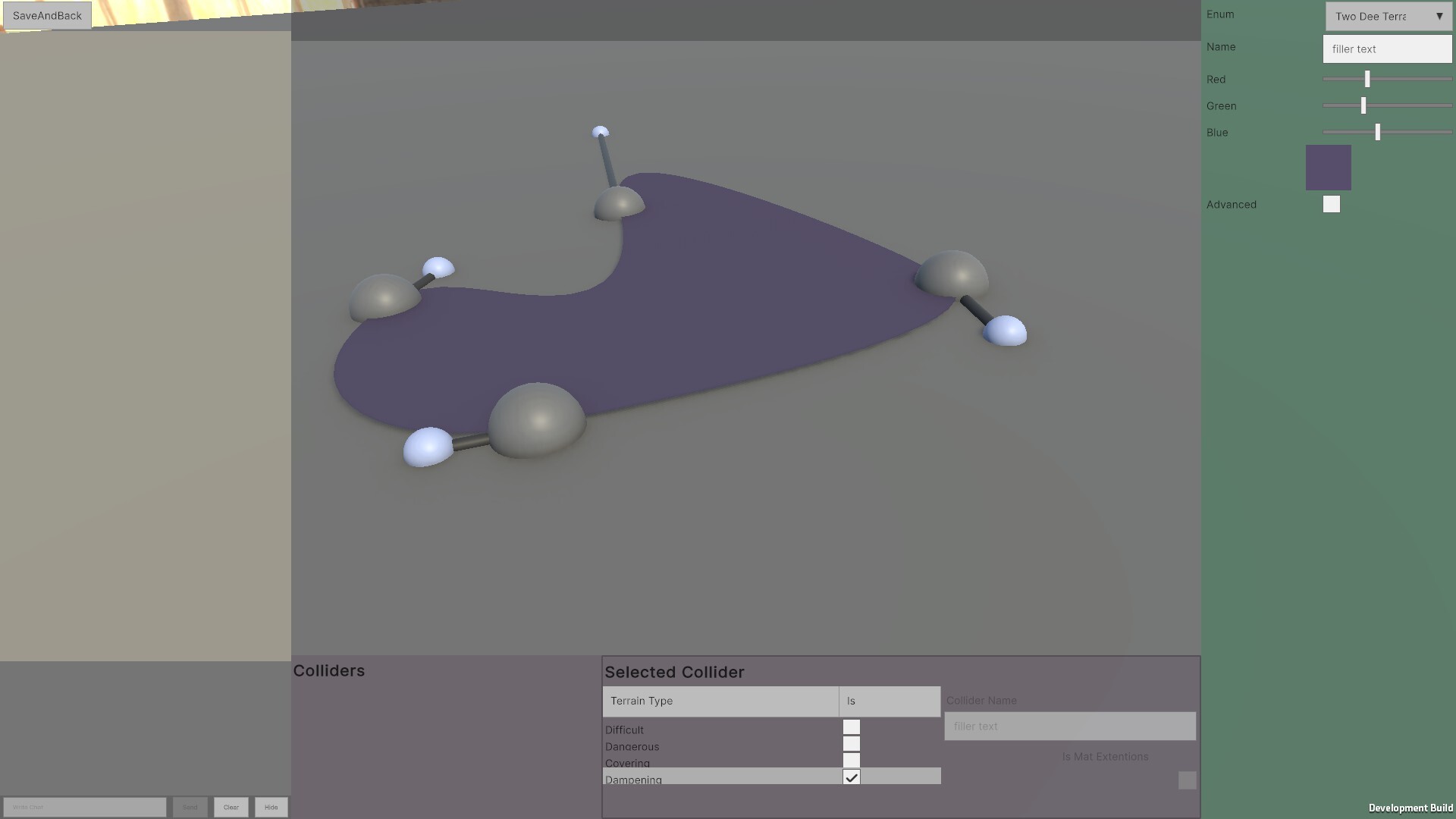This screenshot has height=819, width=1456.
Task: Hide the chat panel with Hide button
Action: click(271, 807)
